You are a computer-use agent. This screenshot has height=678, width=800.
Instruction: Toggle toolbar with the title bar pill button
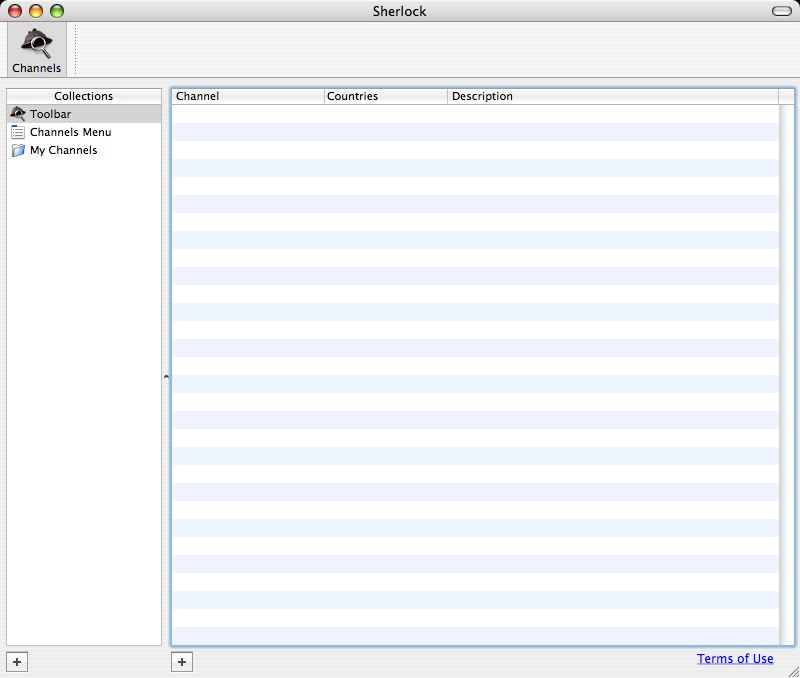pyautogui.click(x=782, y=11)
